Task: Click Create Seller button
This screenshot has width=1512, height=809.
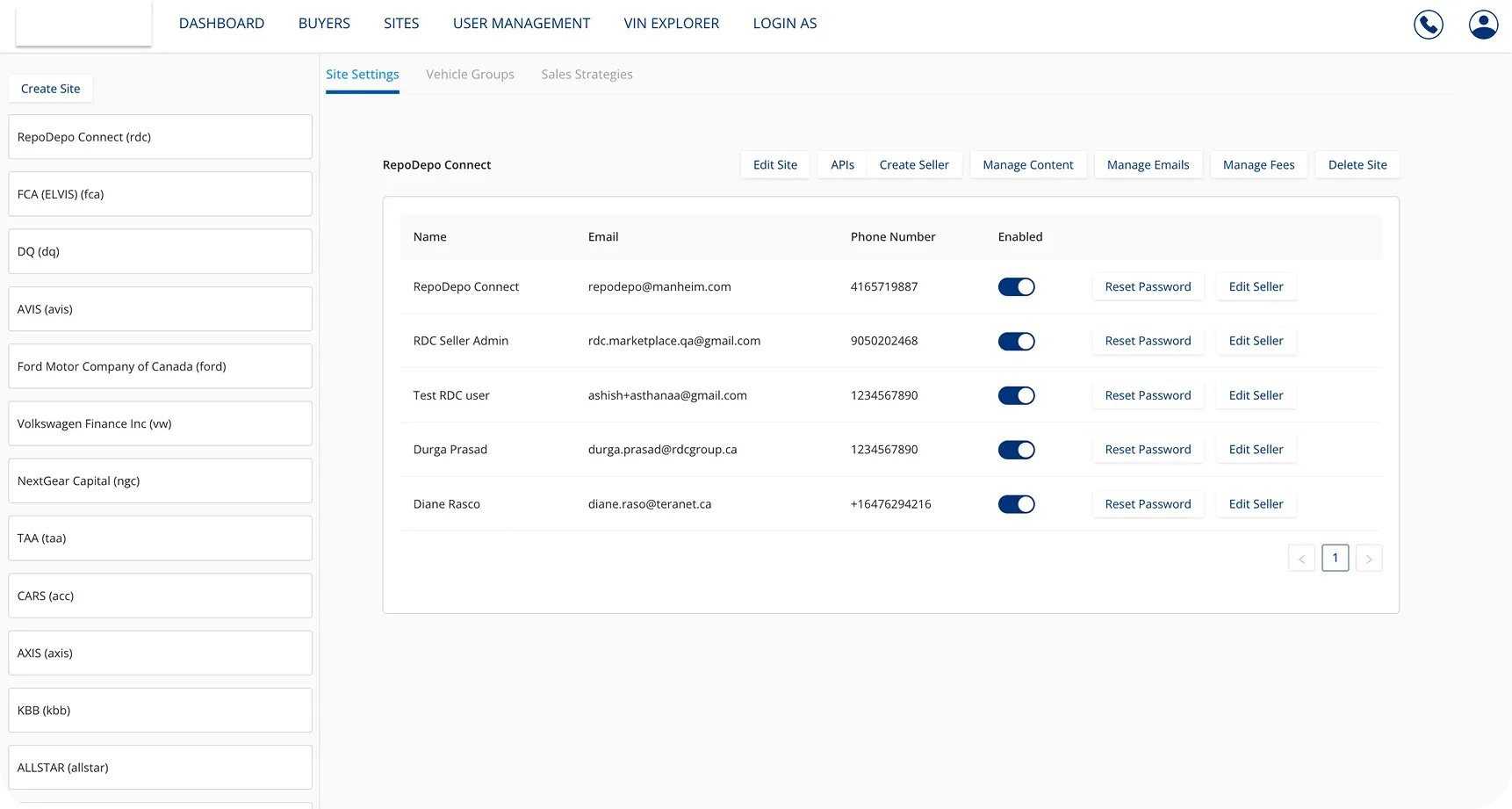Action: (x=914, y=165)
